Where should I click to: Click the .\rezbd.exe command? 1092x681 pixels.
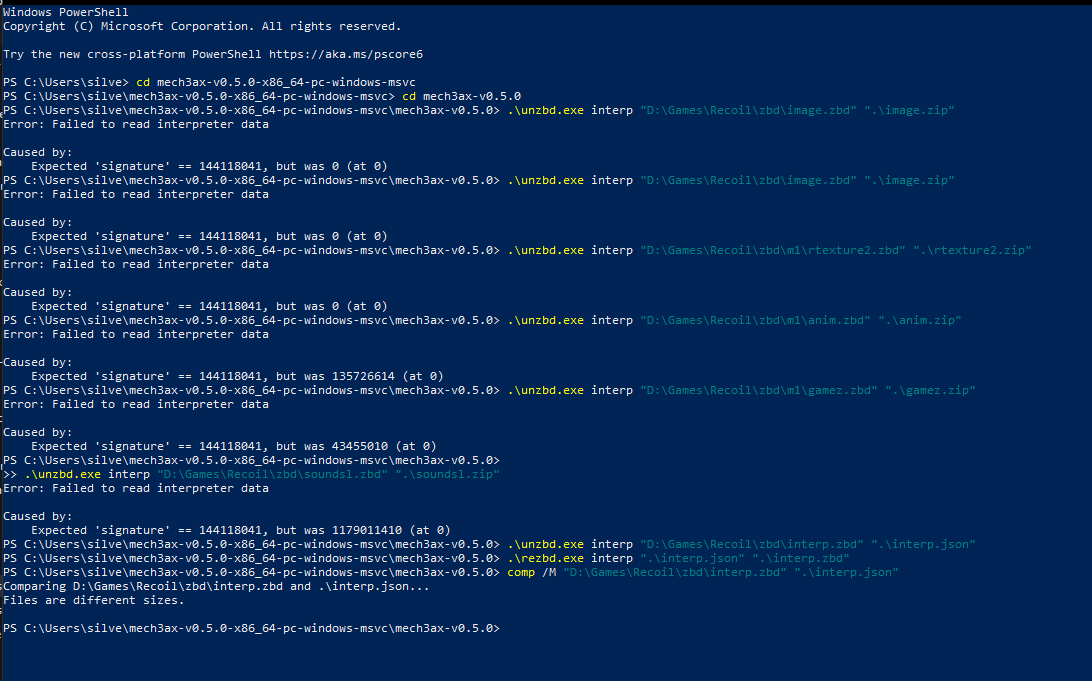(x=545, y=558)
